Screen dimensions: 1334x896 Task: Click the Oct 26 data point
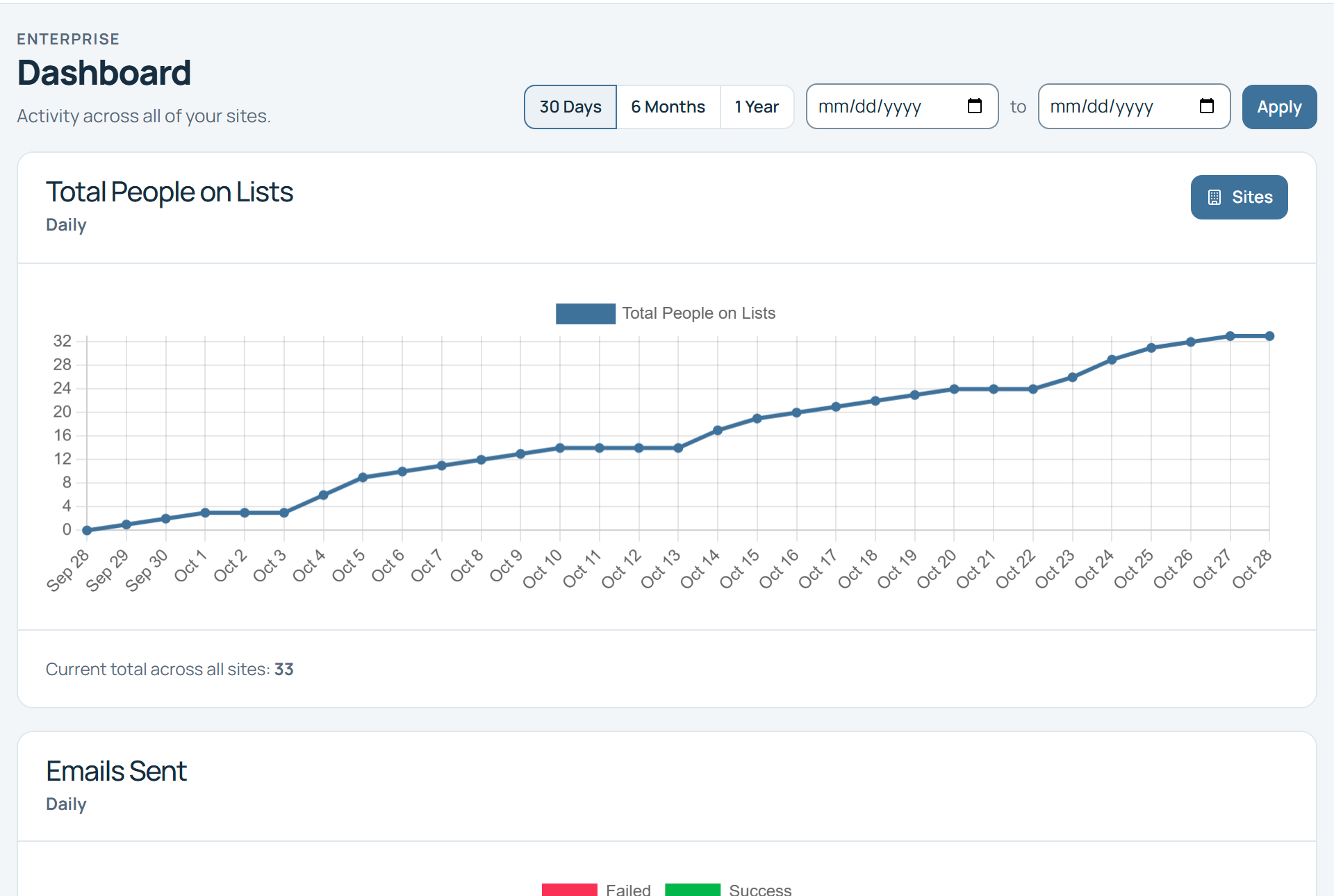pyautogui.click(x=1191, y=342)
